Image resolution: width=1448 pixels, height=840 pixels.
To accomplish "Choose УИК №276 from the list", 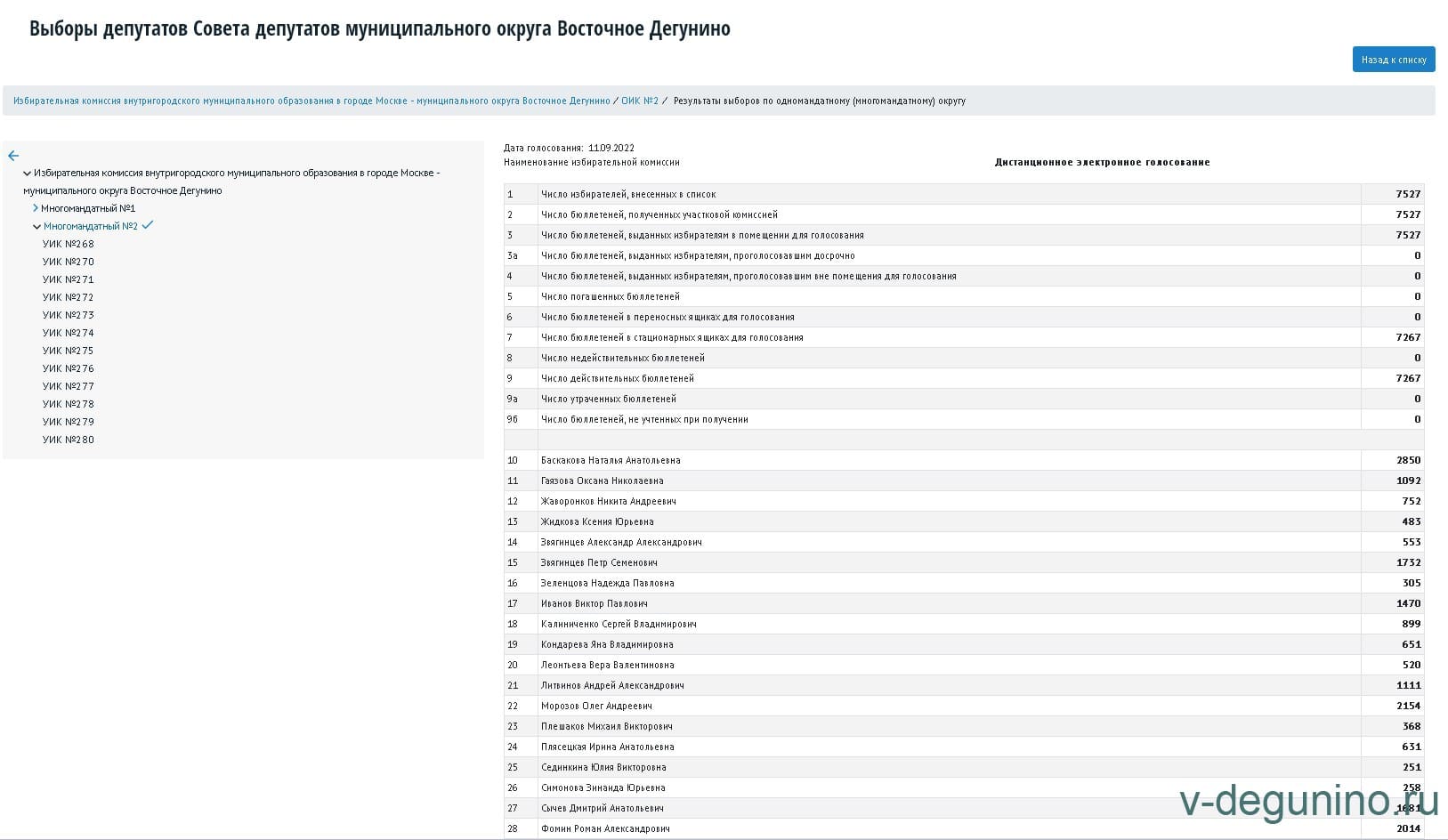I will point(69,368).
